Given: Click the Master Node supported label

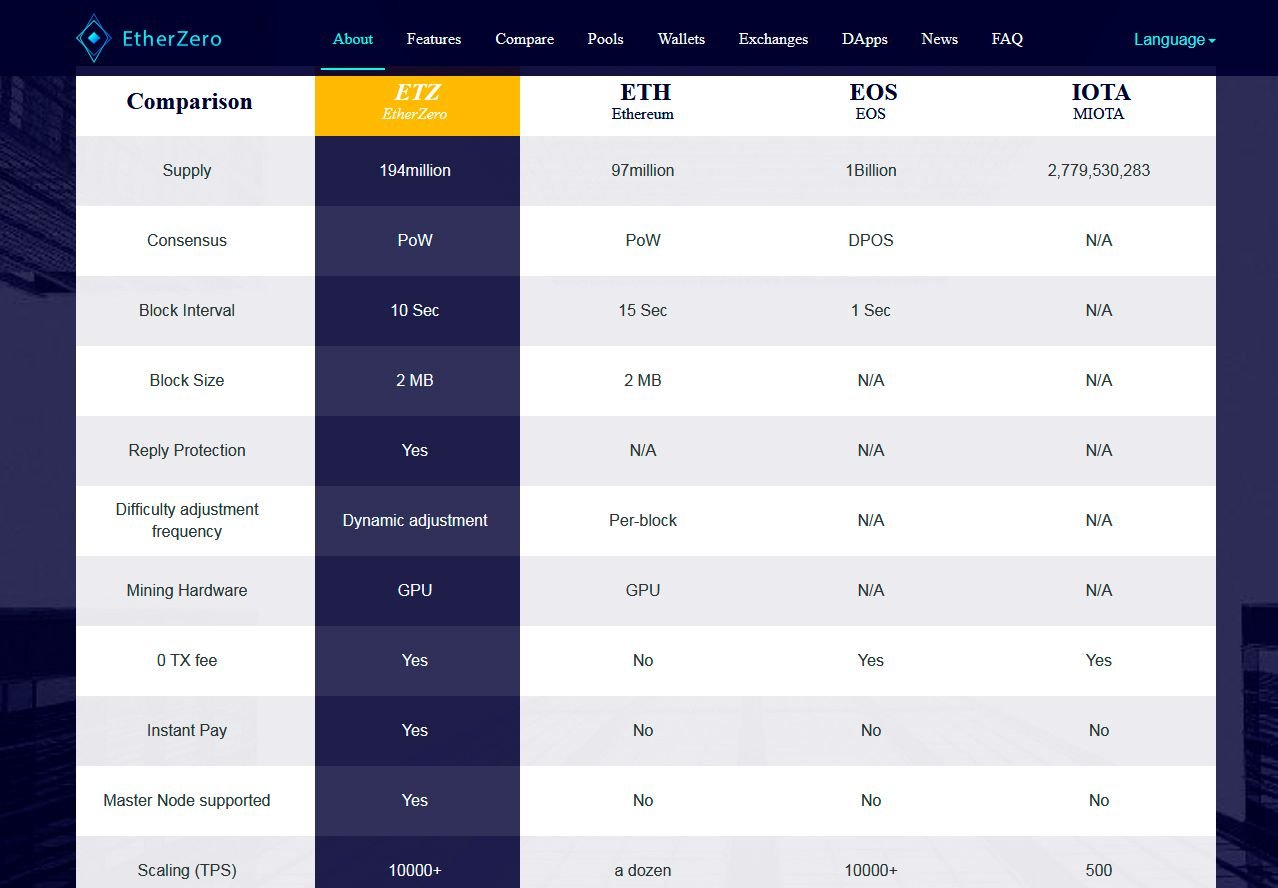Looking at the screenshot, I should (187, 801).
